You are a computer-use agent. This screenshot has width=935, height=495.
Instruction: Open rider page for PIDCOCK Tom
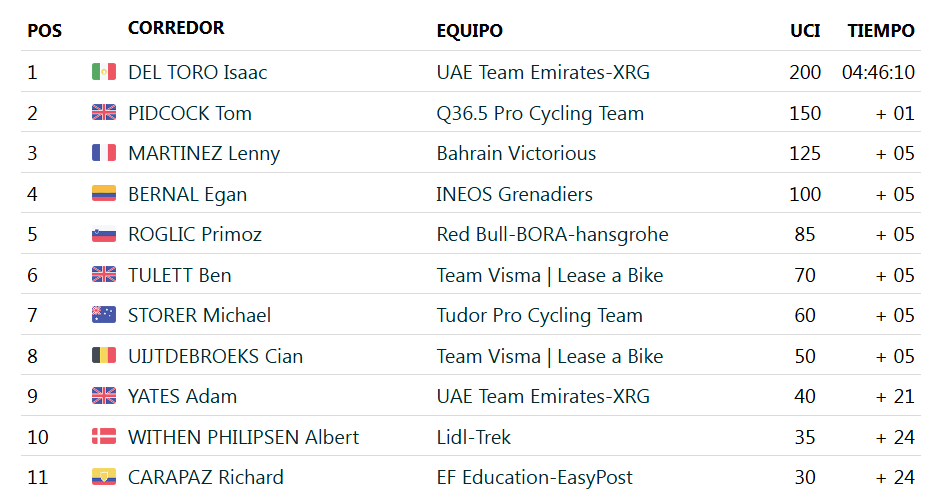190,113
